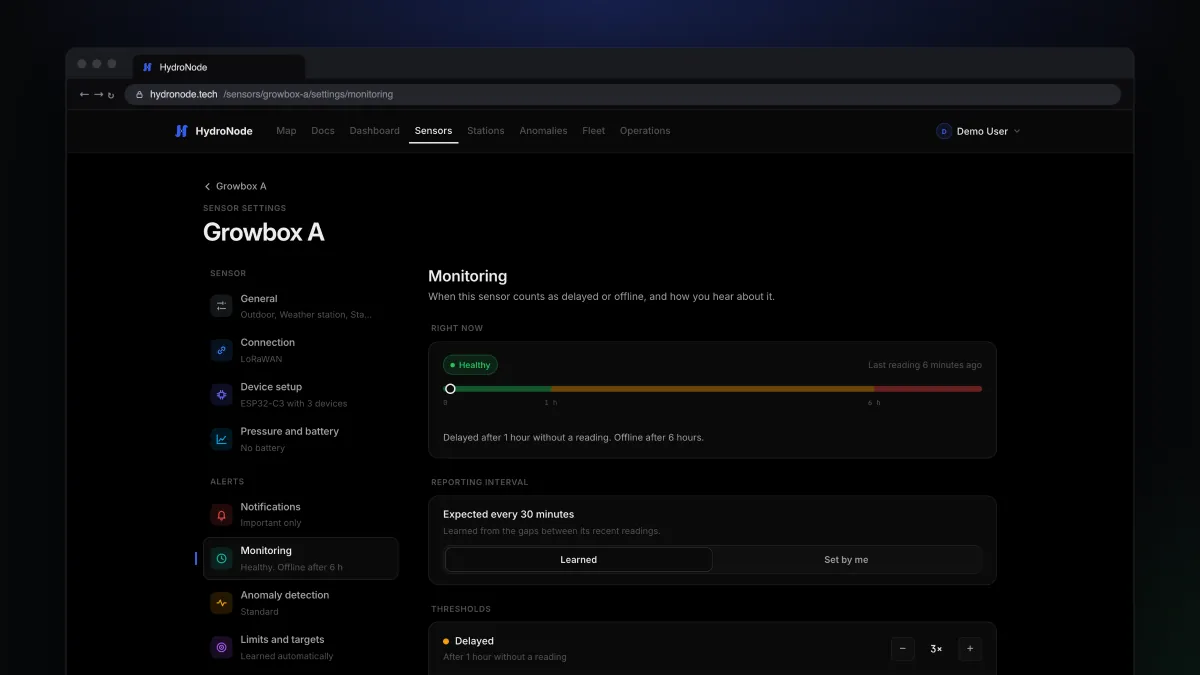This screenshot has height=675, width=1200.
Task: Click the Healthy status badge
Action: pos(470,365)
